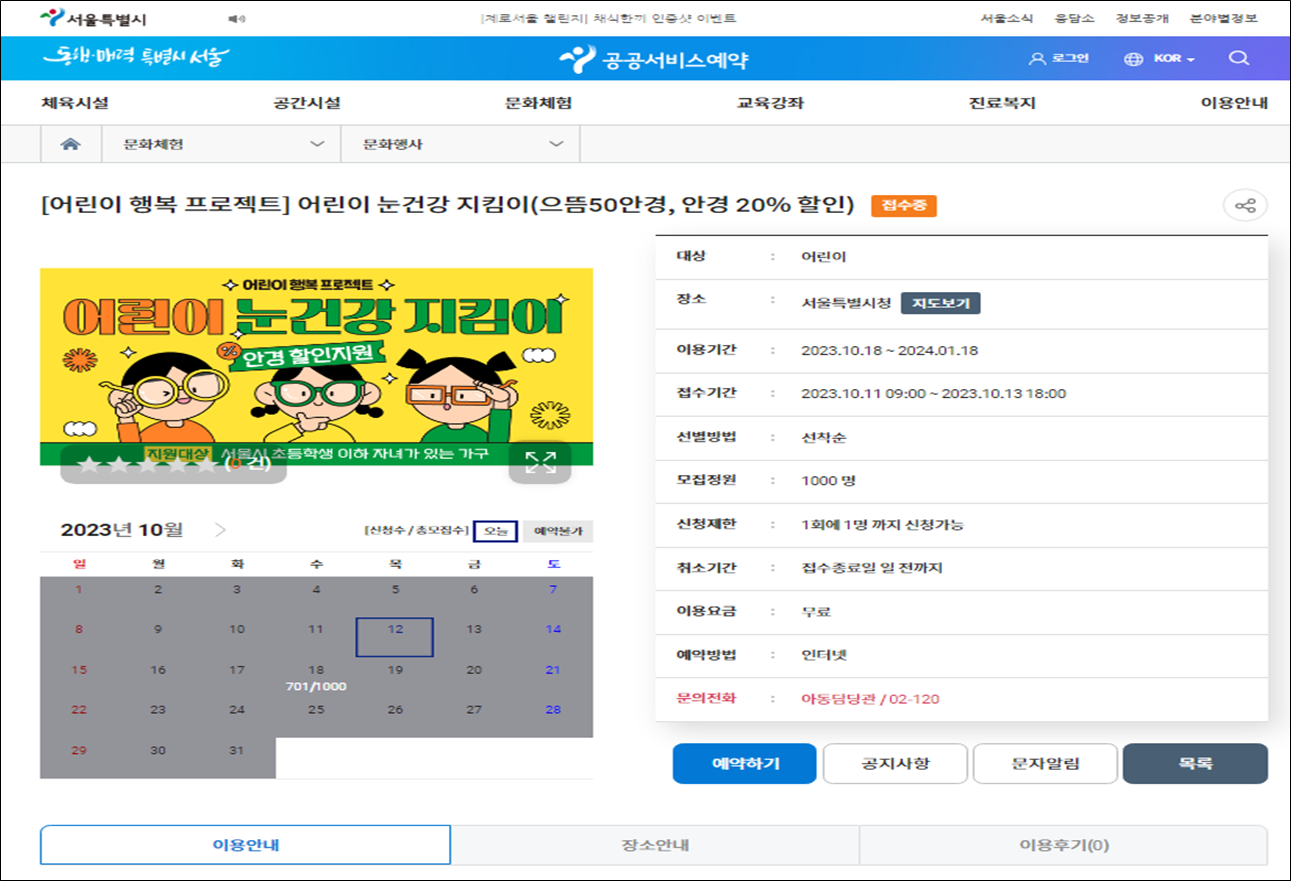Switch to the 장소안내 tab
Screen dimensions: 1291x881
[x=655, y=845]
